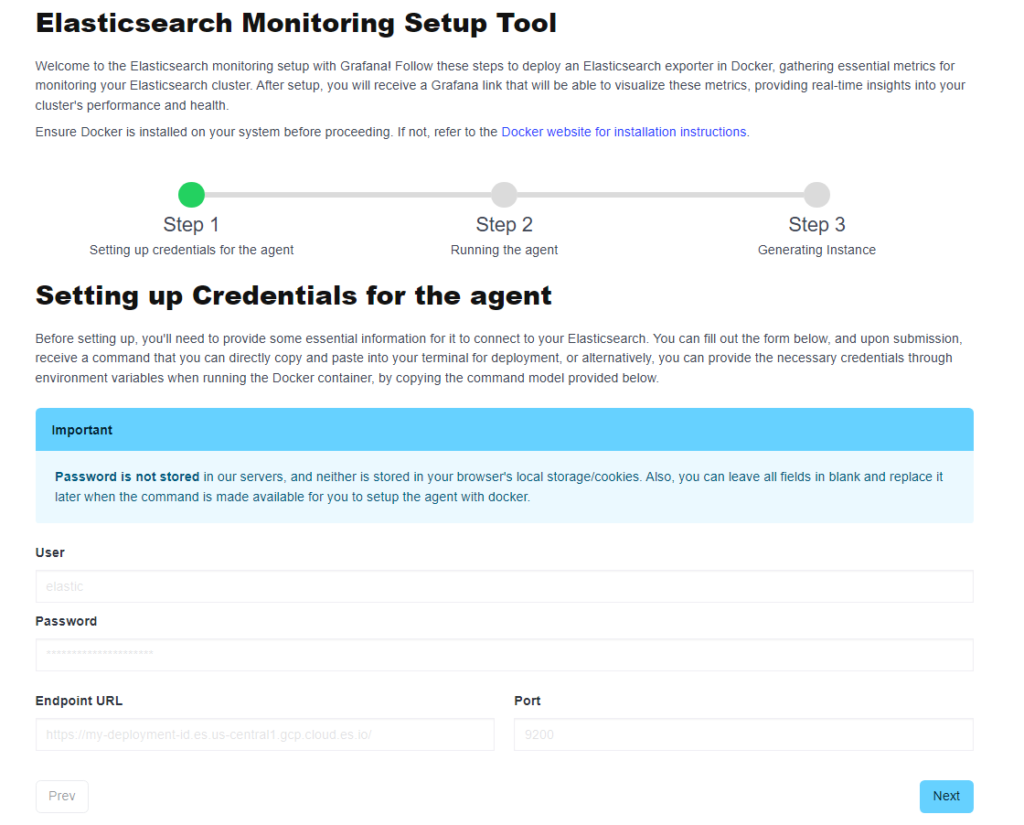
Task: Click inside the Password input field
Action: [504, 654]
